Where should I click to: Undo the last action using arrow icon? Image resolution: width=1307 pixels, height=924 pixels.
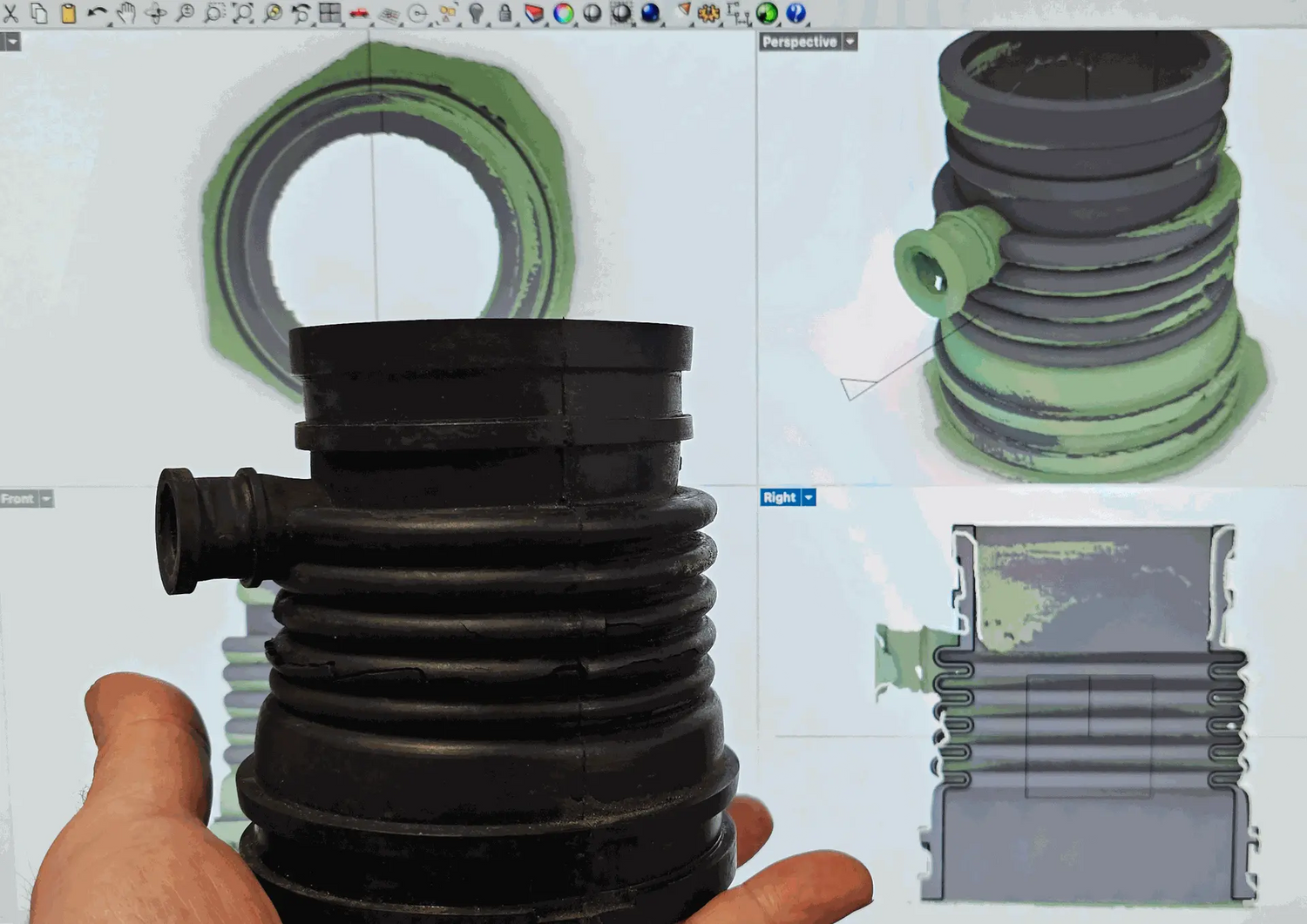click(98, 12)
